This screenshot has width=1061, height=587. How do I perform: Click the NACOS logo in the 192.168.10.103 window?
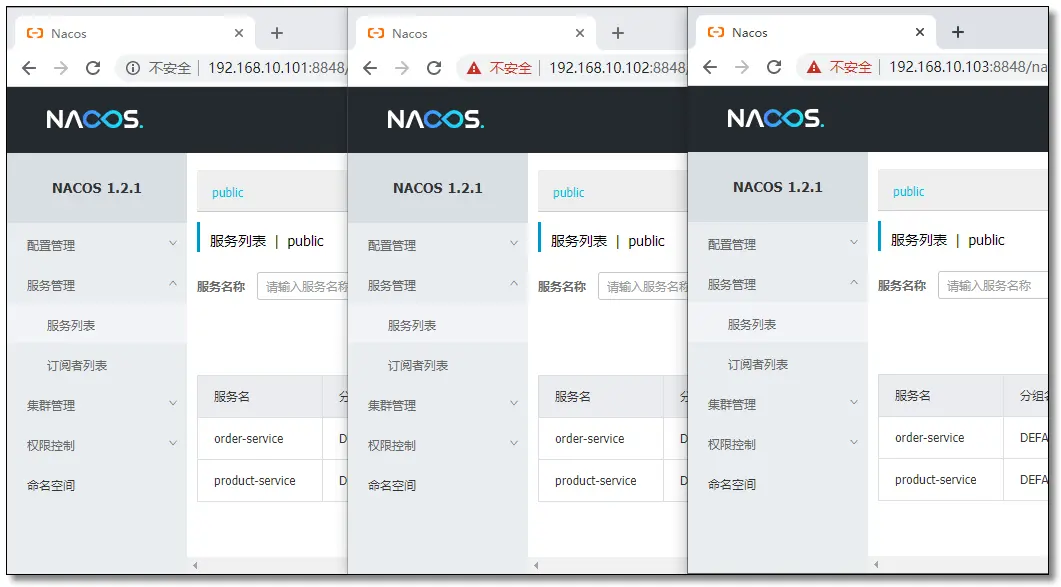pos(775,118)
